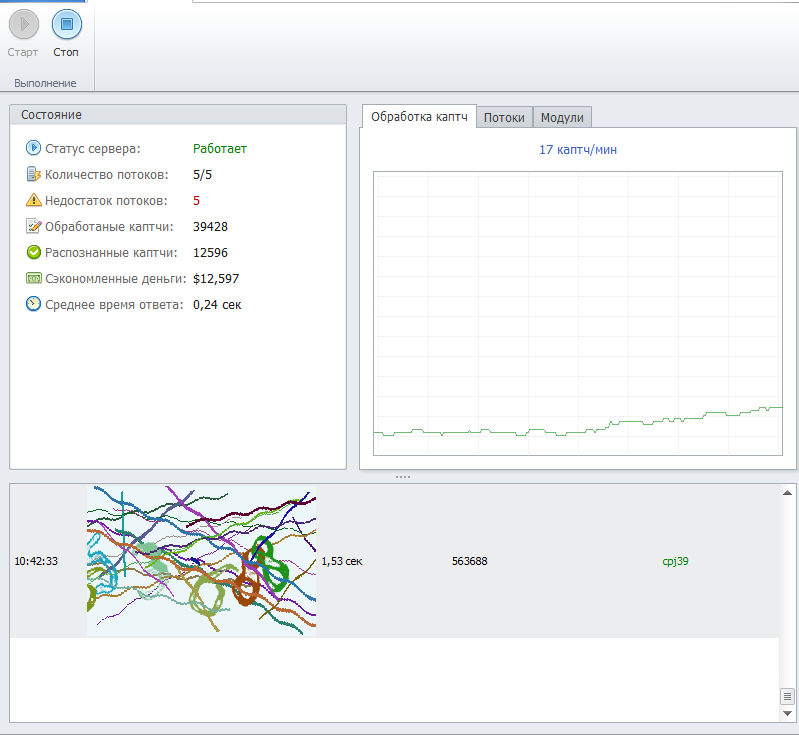This screenshot has width=799, height=735.
Task: Click the splitter dots between panels
Action: coord(403,477)
